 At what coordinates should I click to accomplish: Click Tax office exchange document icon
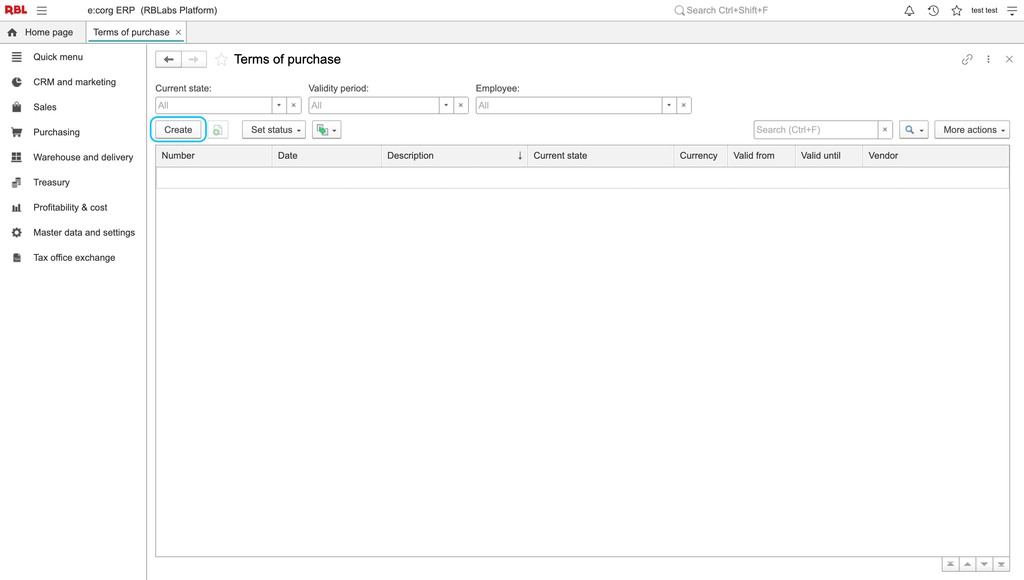coord(17,258)
